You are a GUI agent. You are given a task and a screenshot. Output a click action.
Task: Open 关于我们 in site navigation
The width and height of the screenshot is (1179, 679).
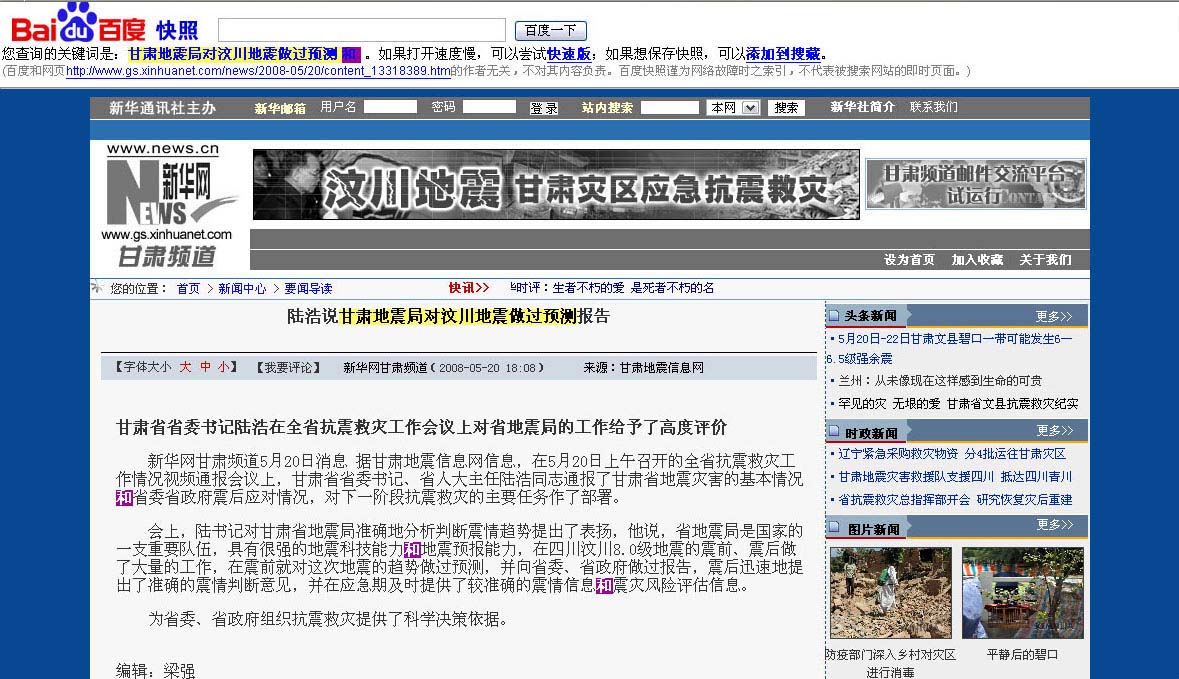[x=1045, y=259]
